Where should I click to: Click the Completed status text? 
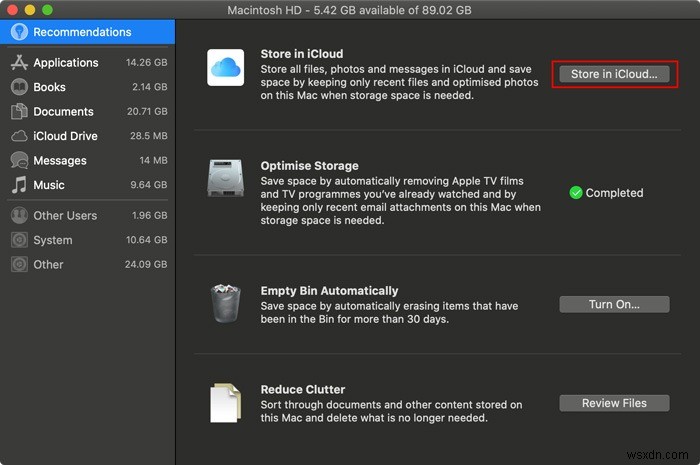[x=614, y=193]
